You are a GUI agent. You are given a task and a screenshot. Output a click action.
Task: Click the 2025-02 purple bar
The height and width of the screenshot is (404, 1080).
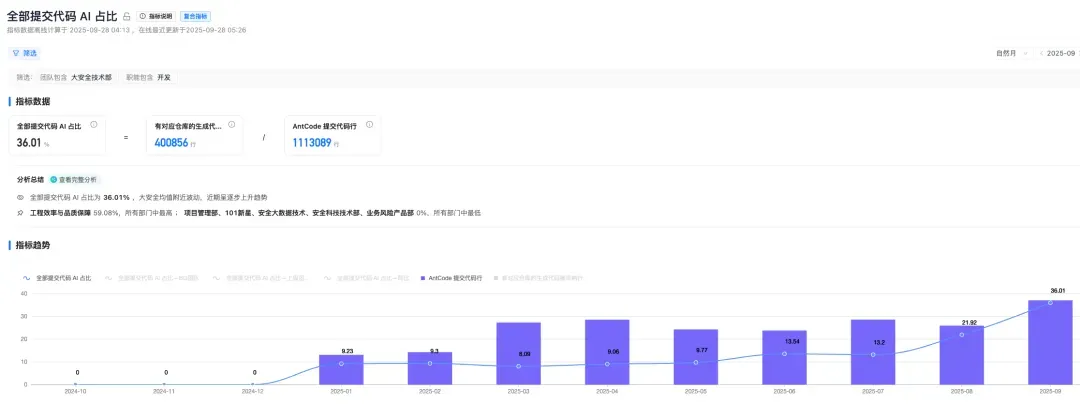click(430, 368)
